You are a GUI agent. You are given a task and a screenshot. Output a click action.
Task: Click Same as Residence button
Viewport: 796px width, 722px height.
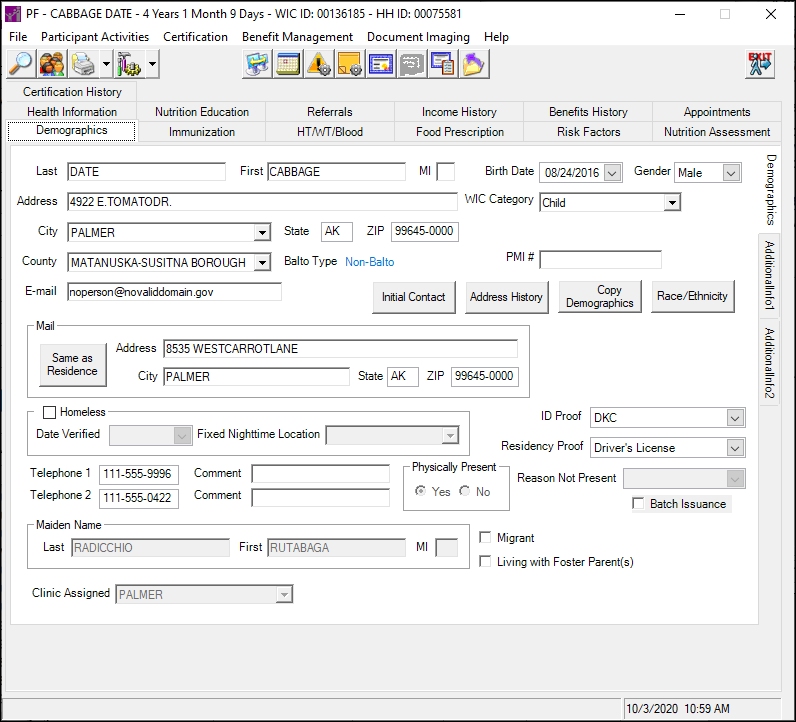coord(73,365)
